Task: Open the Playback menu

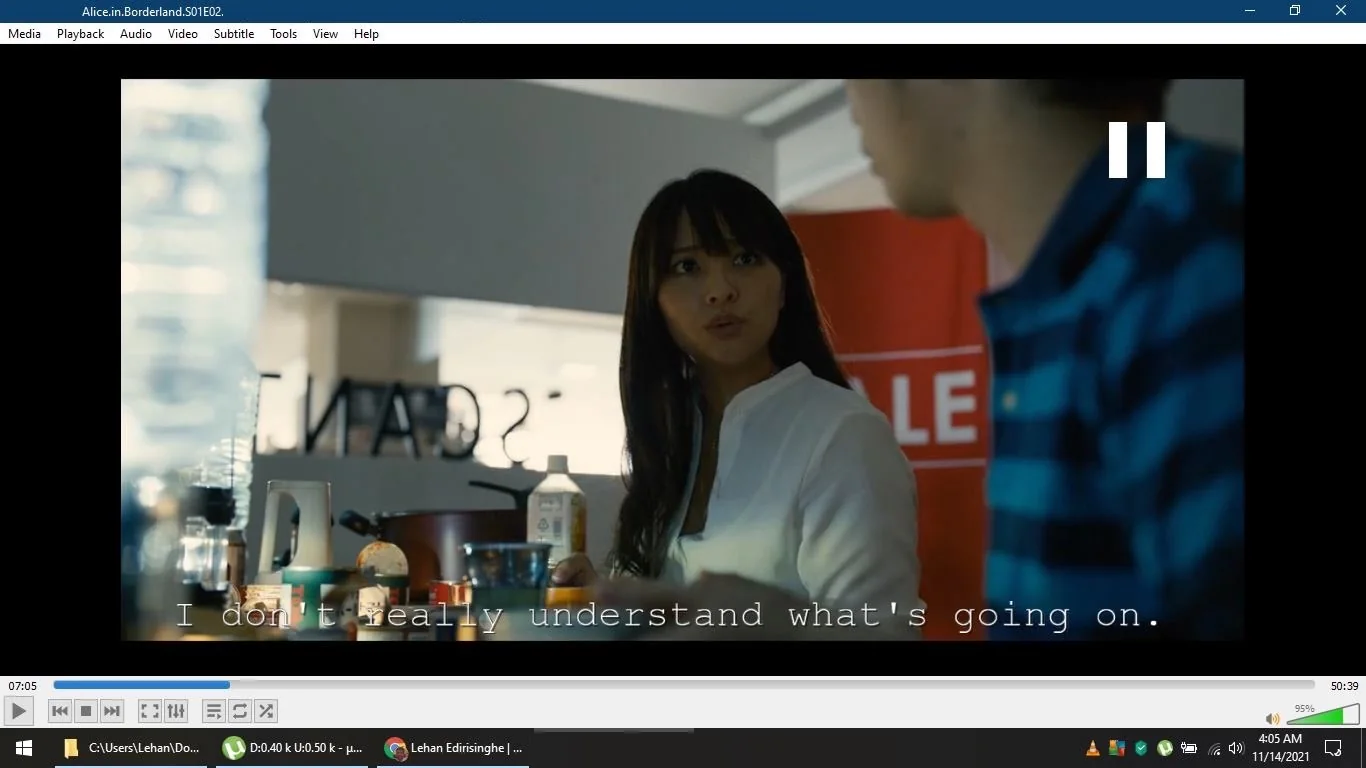Action: point(80,34)
